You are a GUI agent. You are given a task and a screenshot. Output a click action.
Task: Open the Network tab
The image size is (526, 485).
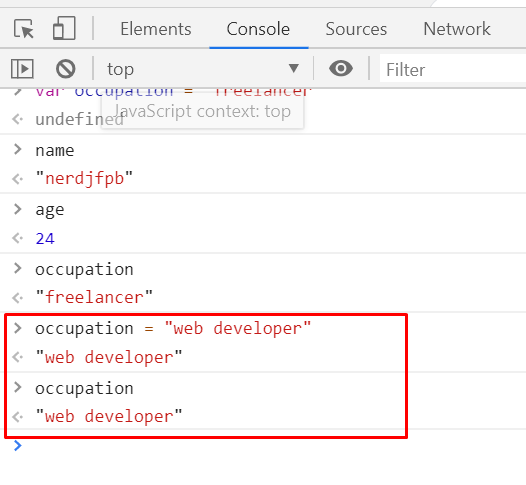pyautogui.click(x=457, y=29)
